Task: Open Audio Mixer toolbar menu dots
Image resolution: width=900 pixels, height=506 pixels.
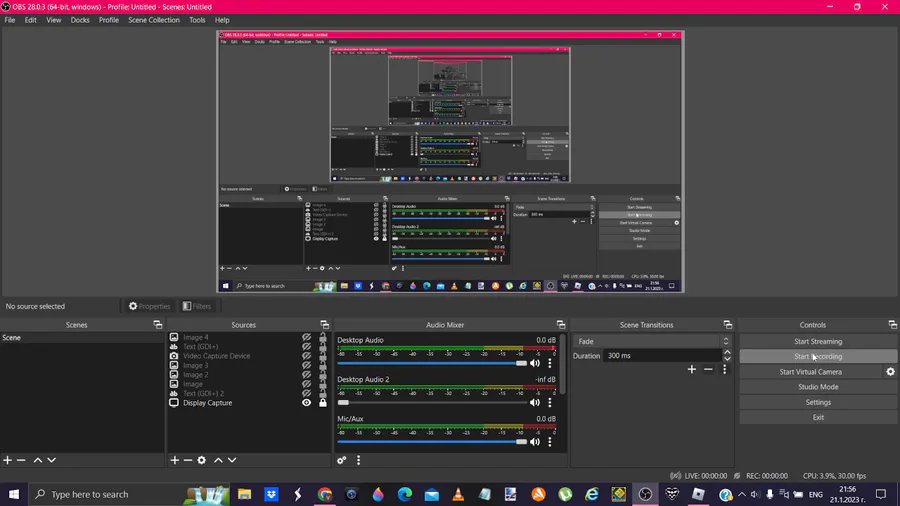Action: [x=359, y=460]
